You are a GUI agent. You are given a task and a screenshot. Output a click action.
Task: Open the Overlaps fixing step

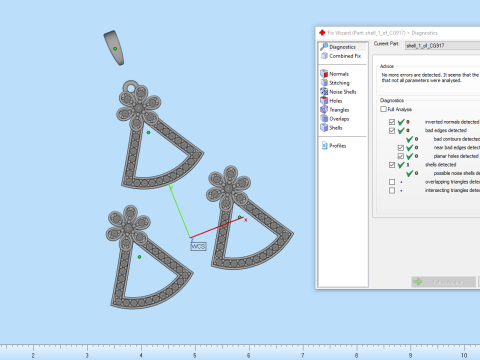tap(335, 119)
